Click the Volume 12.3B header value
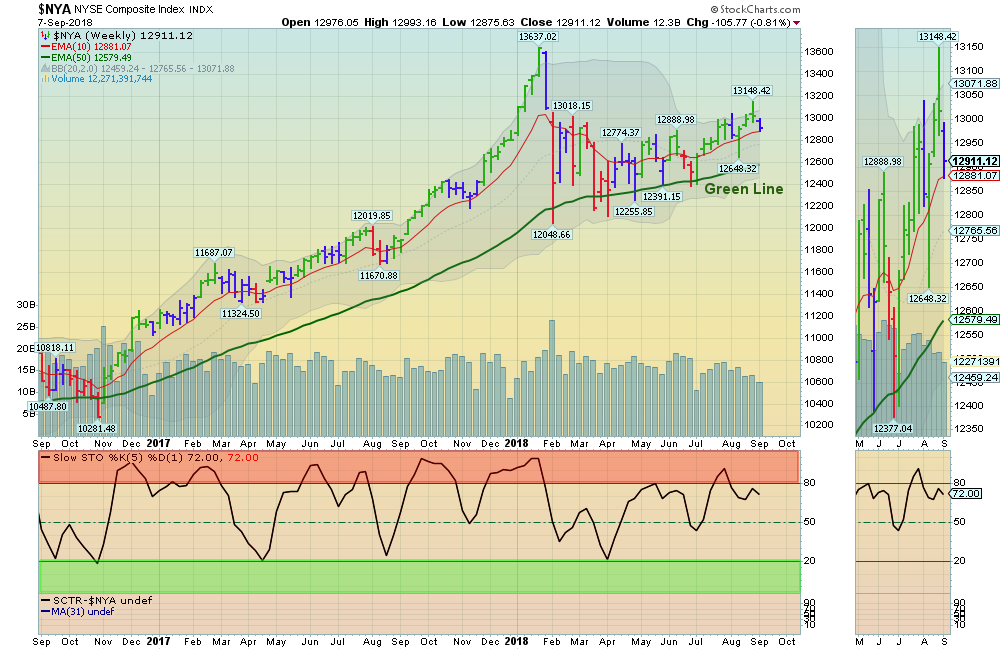 click(643, 22)
